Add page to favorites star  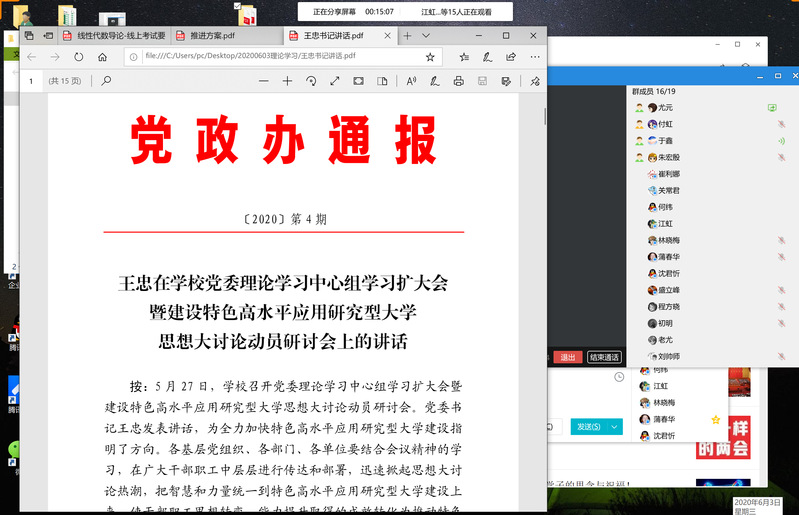tap(430, 57)
